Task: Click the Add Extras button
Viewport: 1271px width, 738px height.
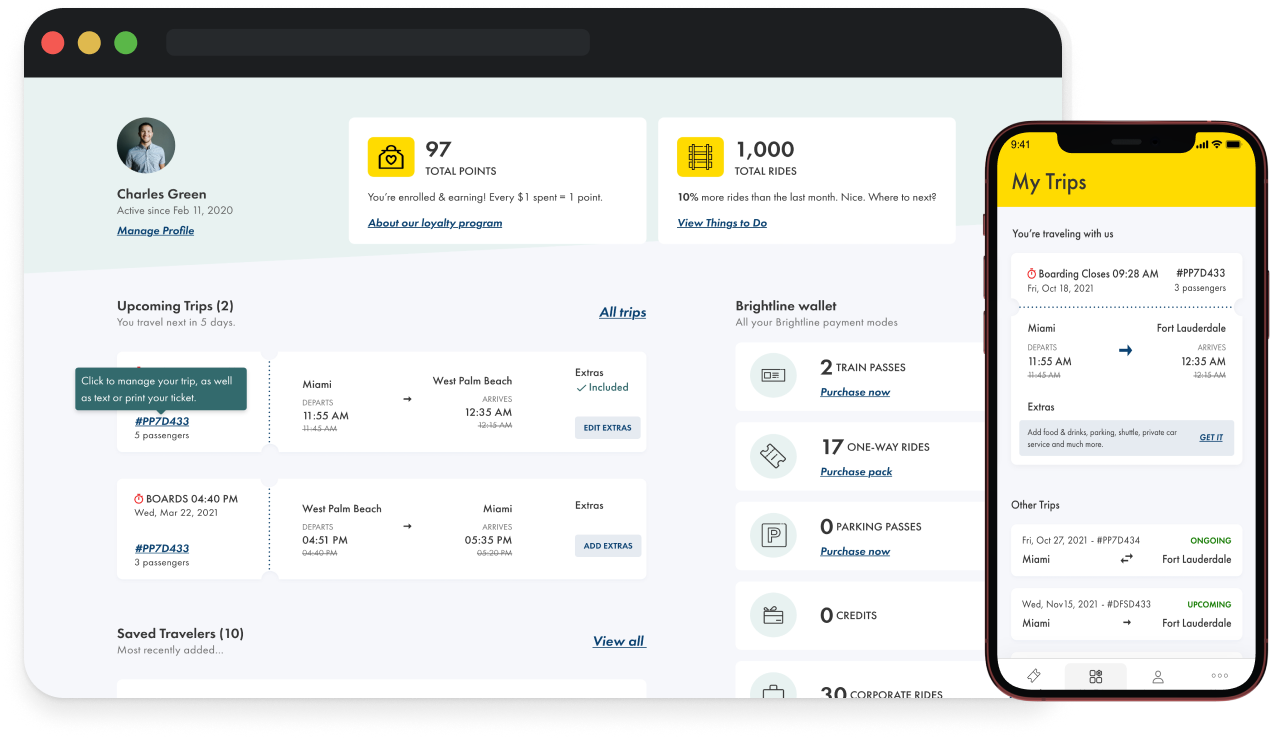Action: point(608,546)
